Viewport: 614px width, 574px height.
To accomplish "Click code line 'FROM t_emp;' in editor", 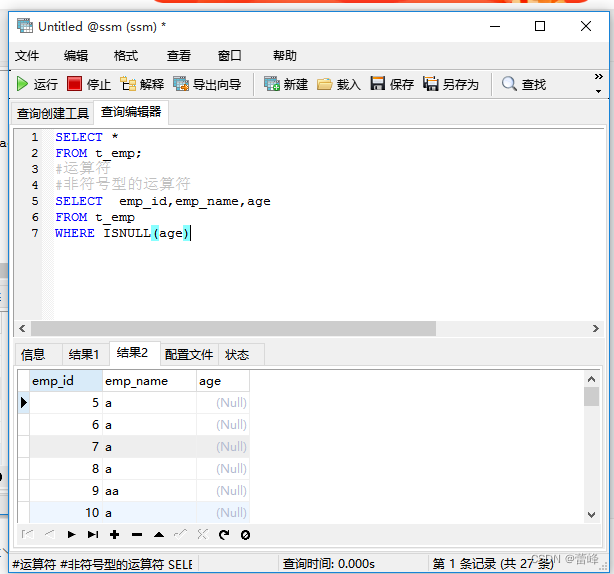I will tap(98, 153).
